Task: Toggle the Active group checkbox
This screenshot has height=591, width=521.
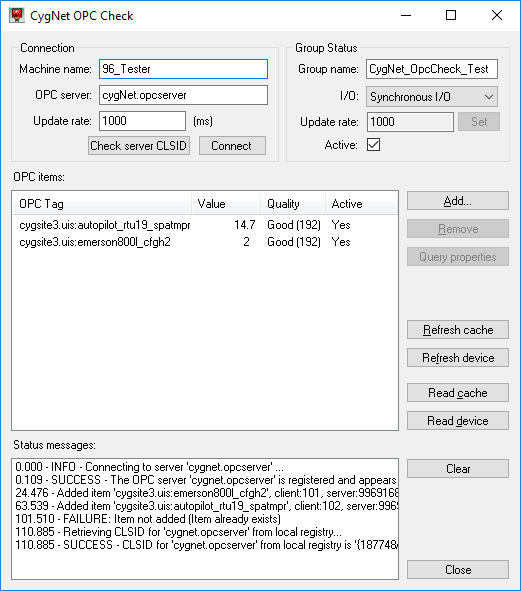Action: tap(373, 145)
